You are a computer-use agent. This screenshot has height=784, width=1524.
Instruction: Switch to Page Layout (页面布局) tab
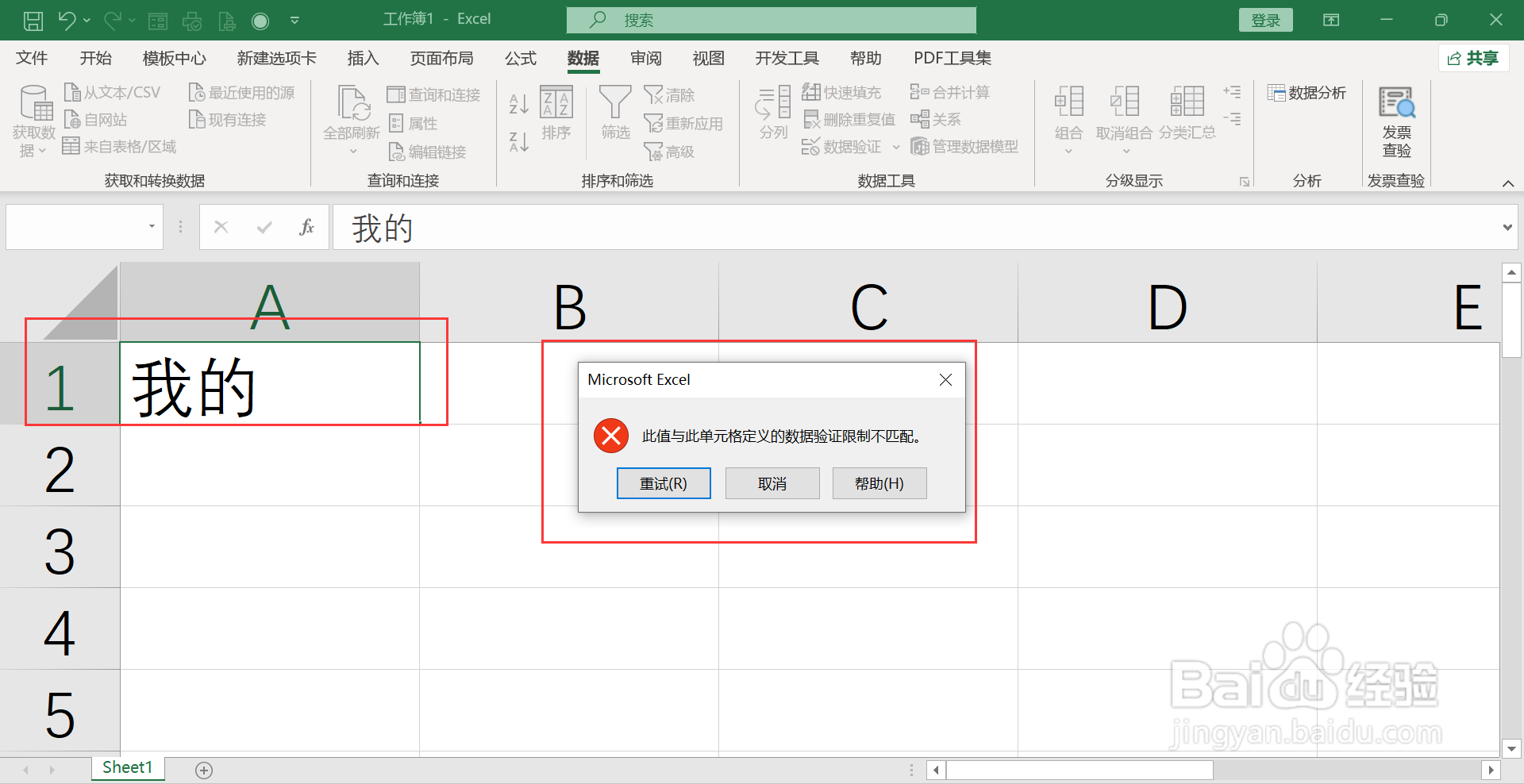pos(441,58)
